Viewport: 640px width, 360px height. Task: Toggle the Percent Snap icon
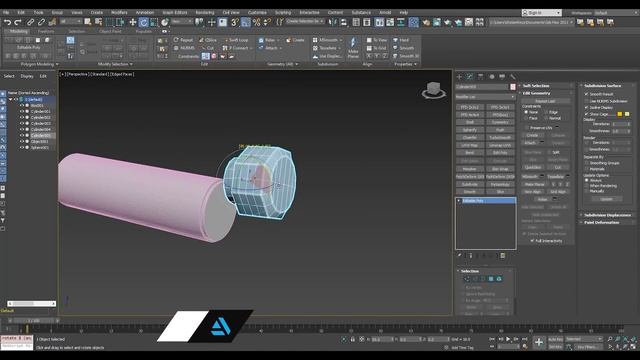(256, 22)
